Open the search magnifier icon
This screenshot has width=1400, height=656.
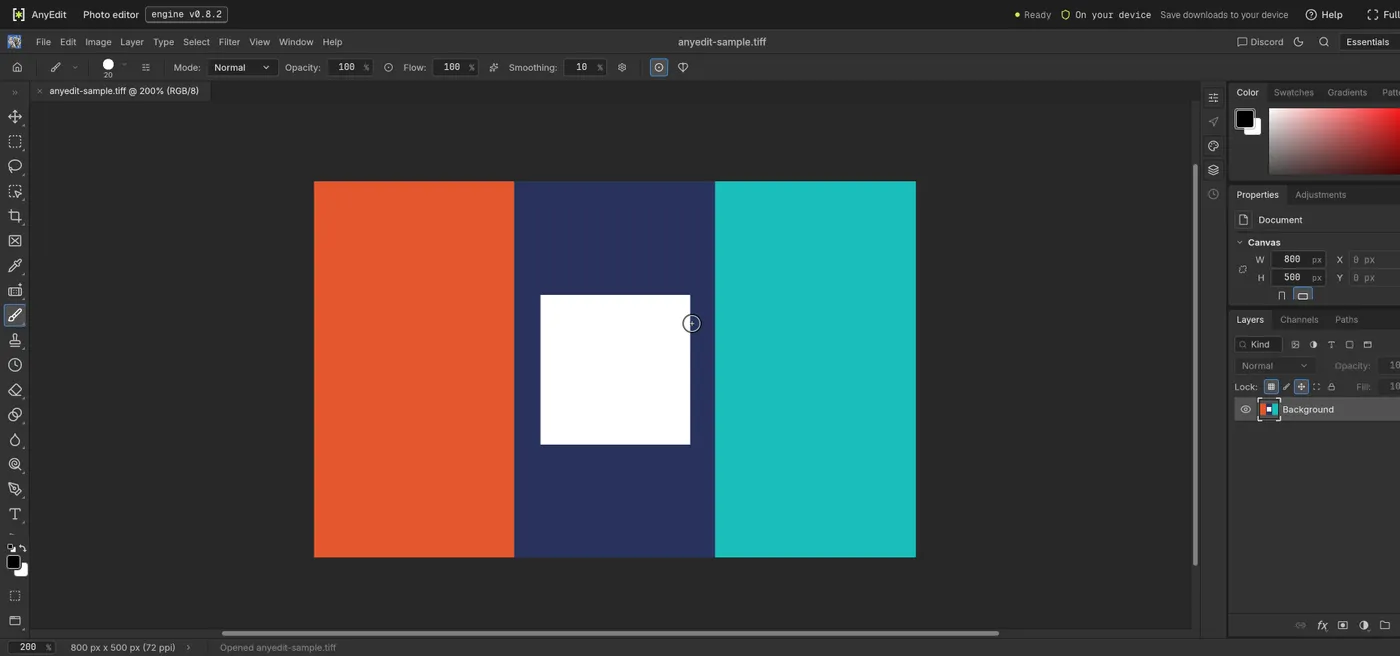coord(1324,42)
